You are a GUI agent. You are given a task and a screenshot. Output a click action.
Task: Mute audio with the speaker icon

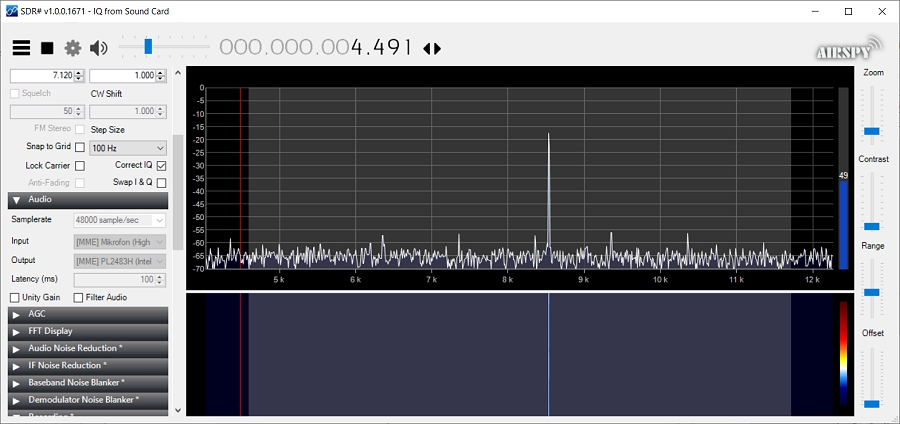pyautogui.click(x=98, y=48)
